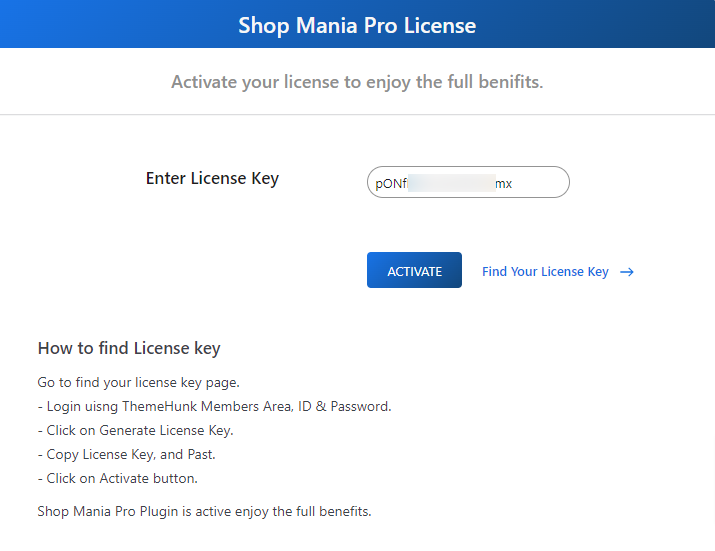Click the right arrow icon beside Find Your License Key
The width and height of the screenshot is (715, 551).
click(x=627, y=272)
